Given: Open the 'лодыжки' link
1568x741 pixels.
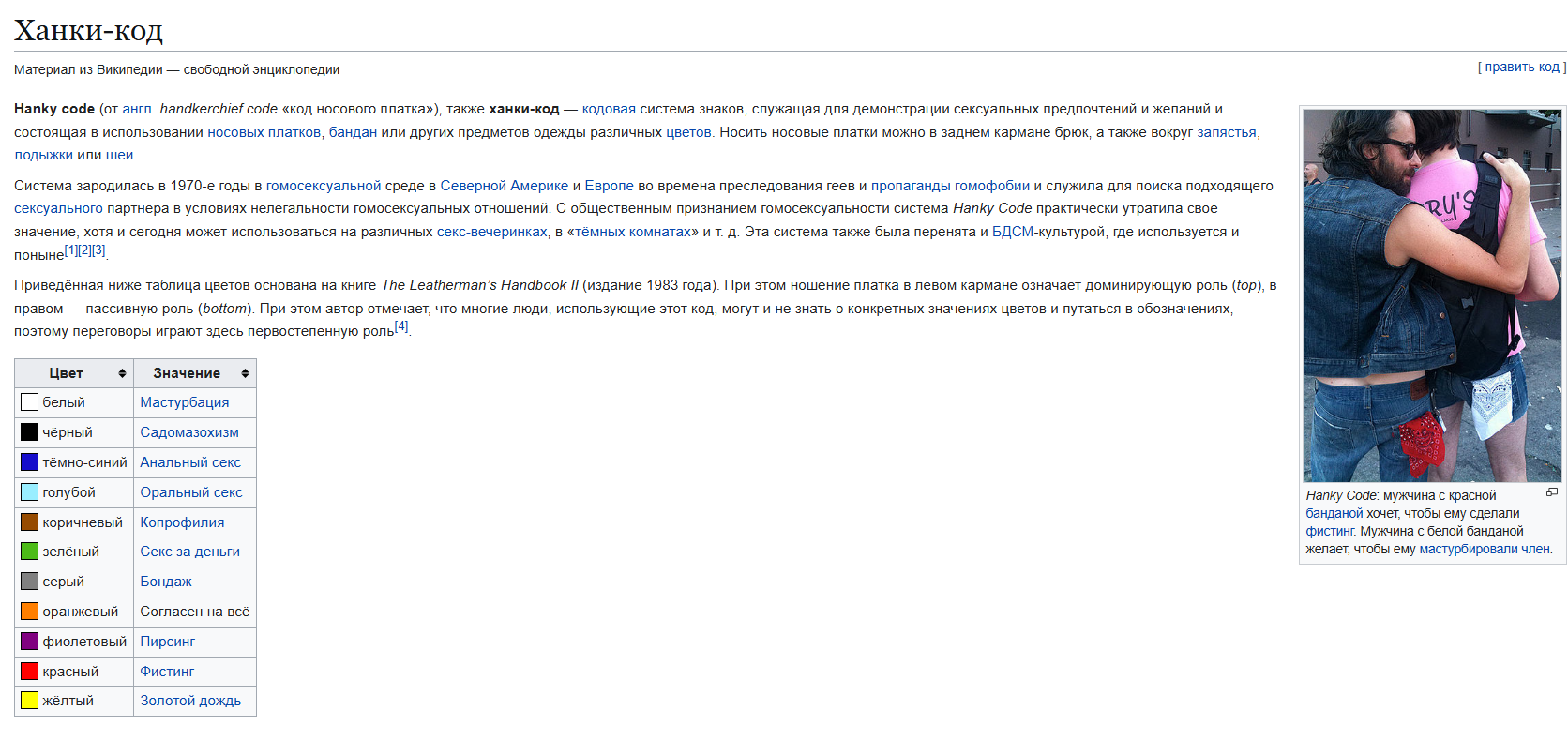Looking at the screenshot, I should [x=43, y=155].
